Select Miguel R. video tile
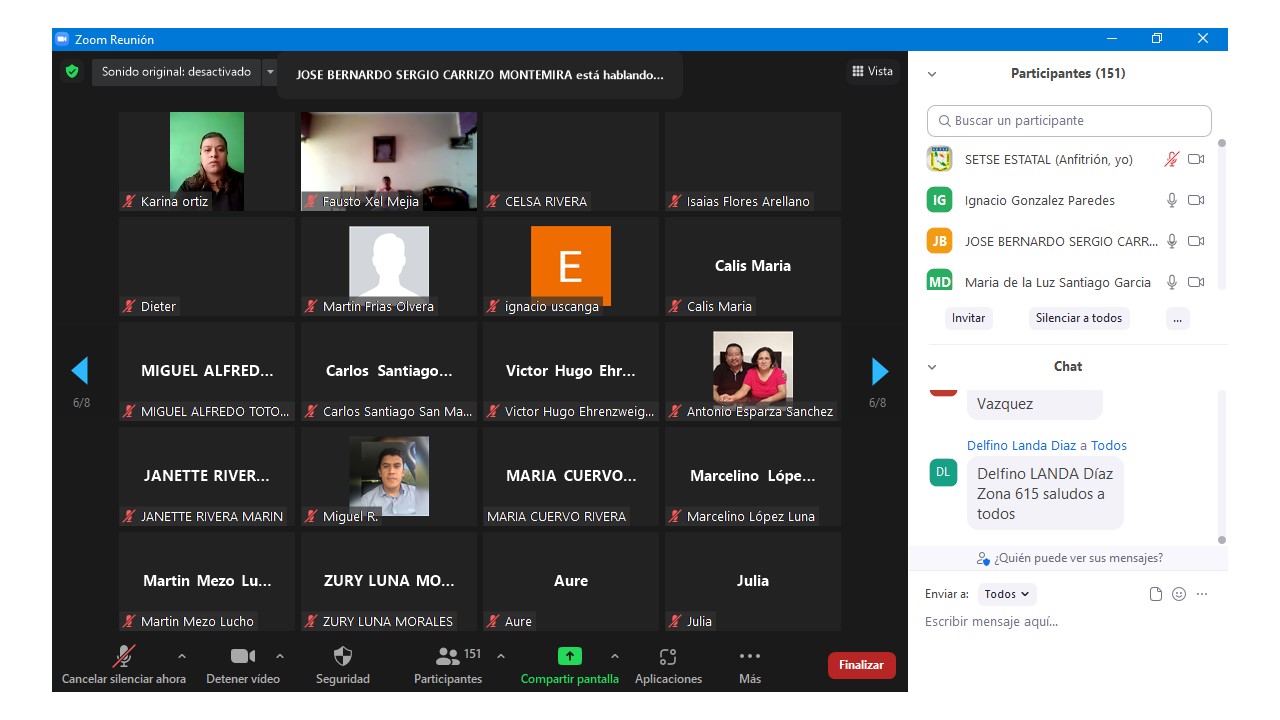This screenshot has width=1280, height=720. (x=389, y=476)
